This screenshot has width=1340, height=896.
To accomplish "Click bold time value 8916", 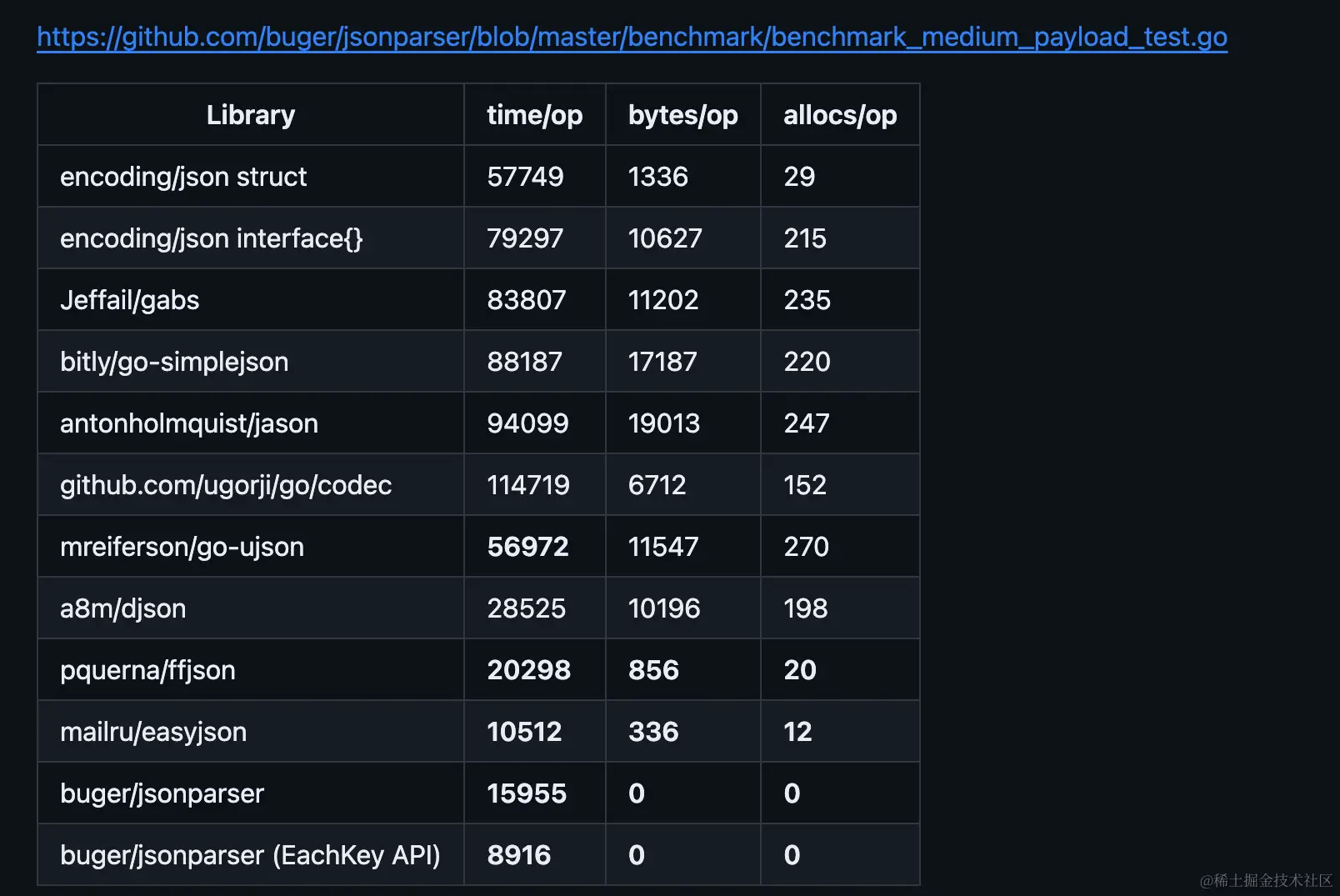I will [519, 855].
